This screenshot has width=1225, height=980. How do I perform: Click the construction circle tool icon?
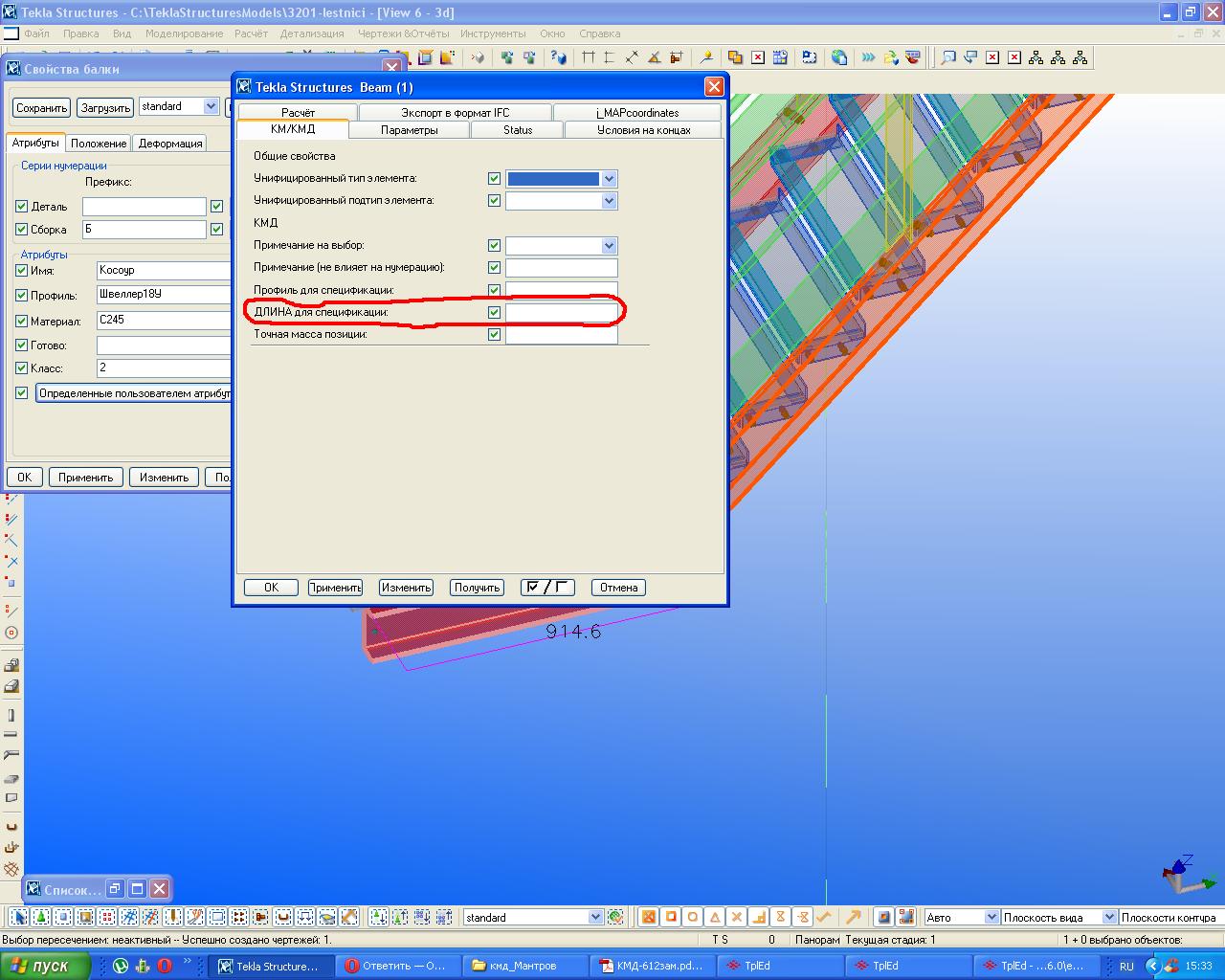(x=11, y=633)
